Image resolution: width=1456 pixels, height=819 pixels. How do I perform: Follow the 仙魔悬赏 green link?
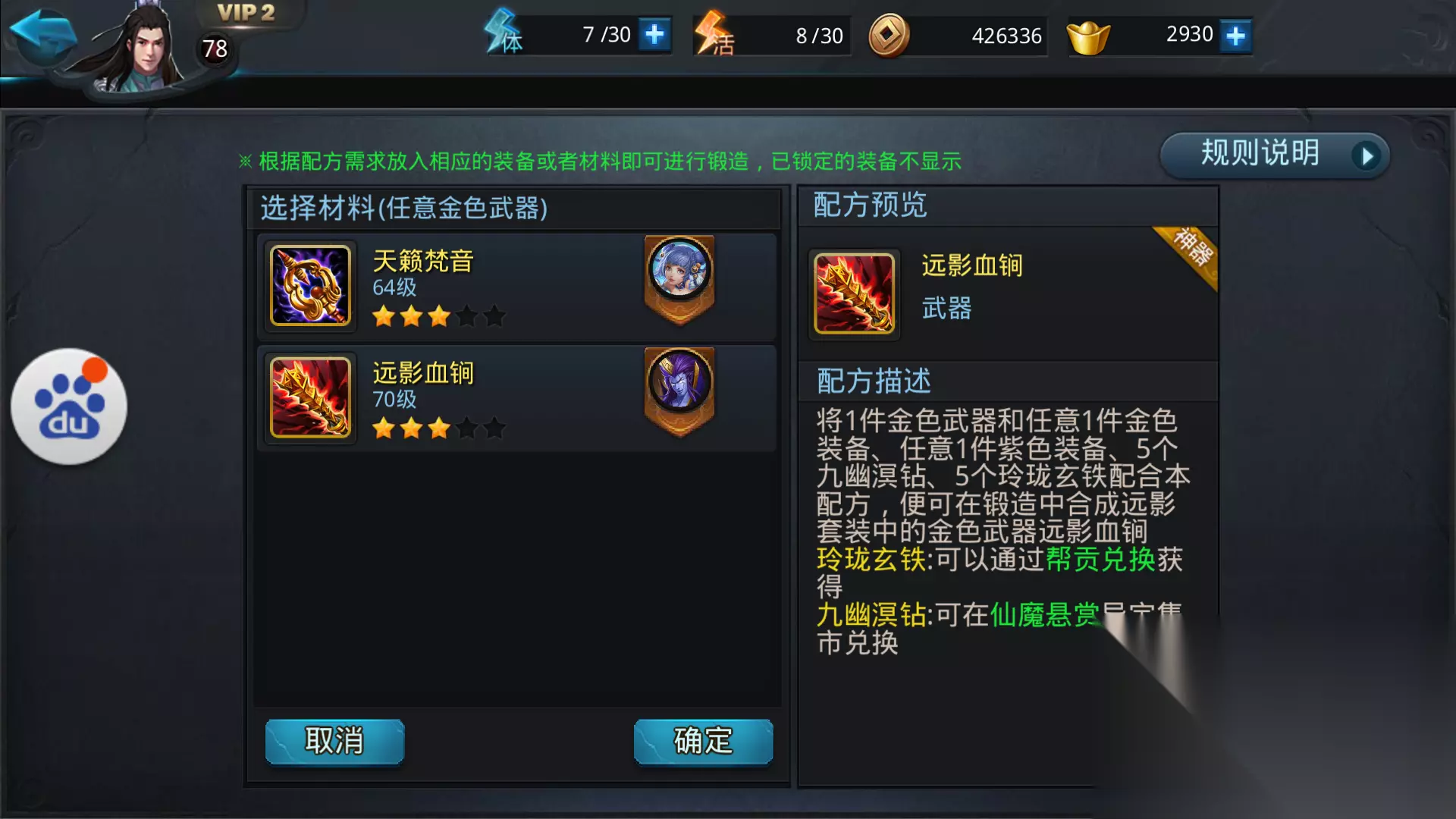(x=1045, y=614)
